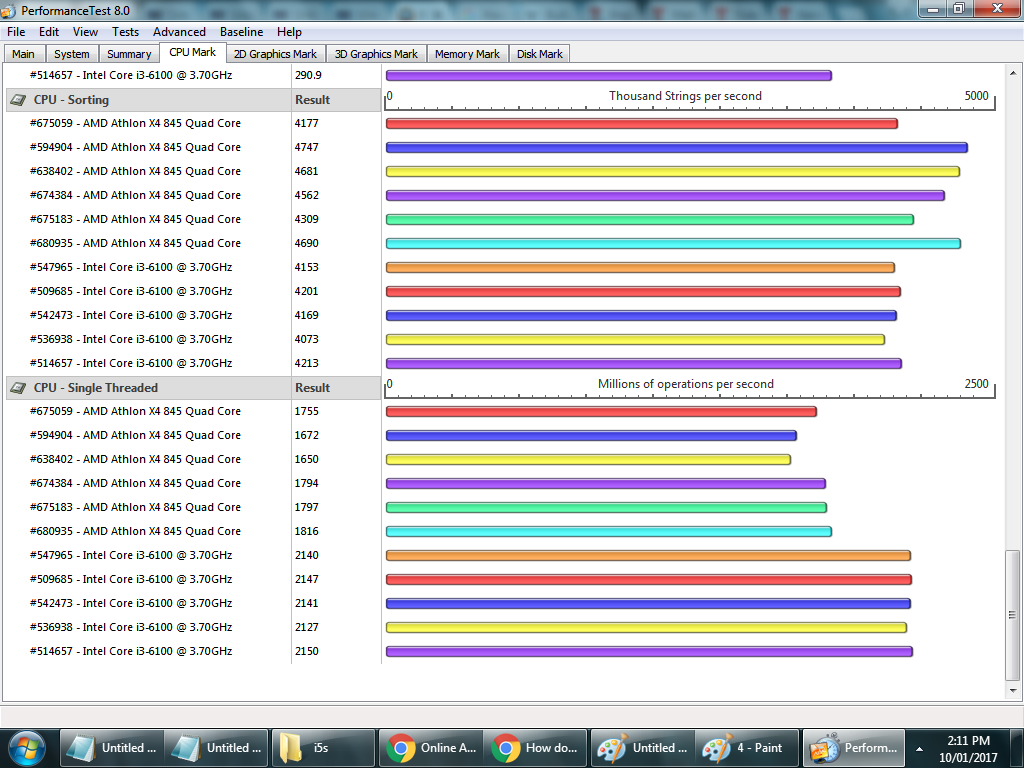Select Sorting row #594904 AMD Athlon X4 845
Image resolution: width=1024 pixels, height=768 pixels.
click(135, 148)
